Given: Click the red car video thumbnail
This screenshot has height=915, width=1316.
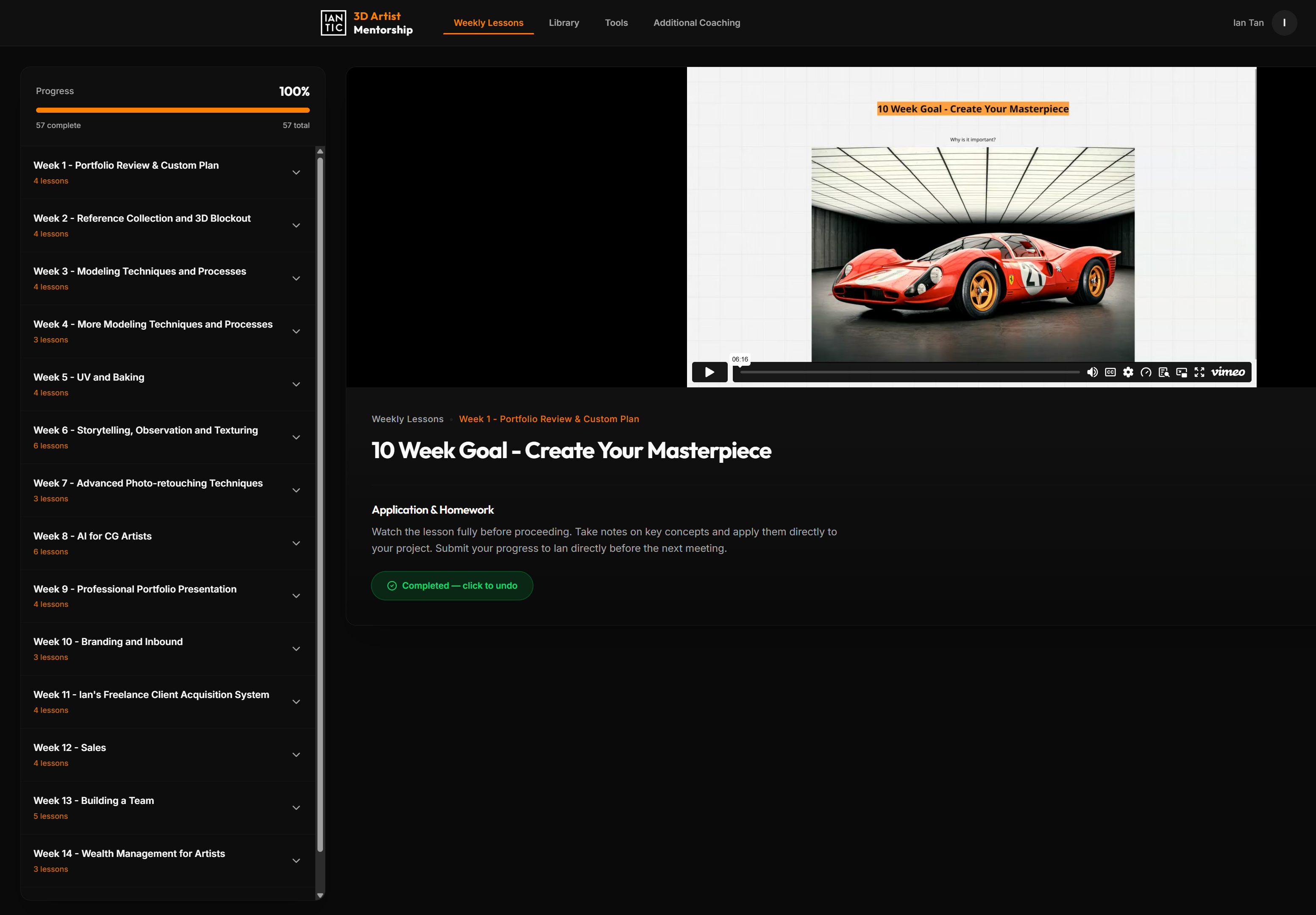Looking at the screenshot, I should click(973, 255).
